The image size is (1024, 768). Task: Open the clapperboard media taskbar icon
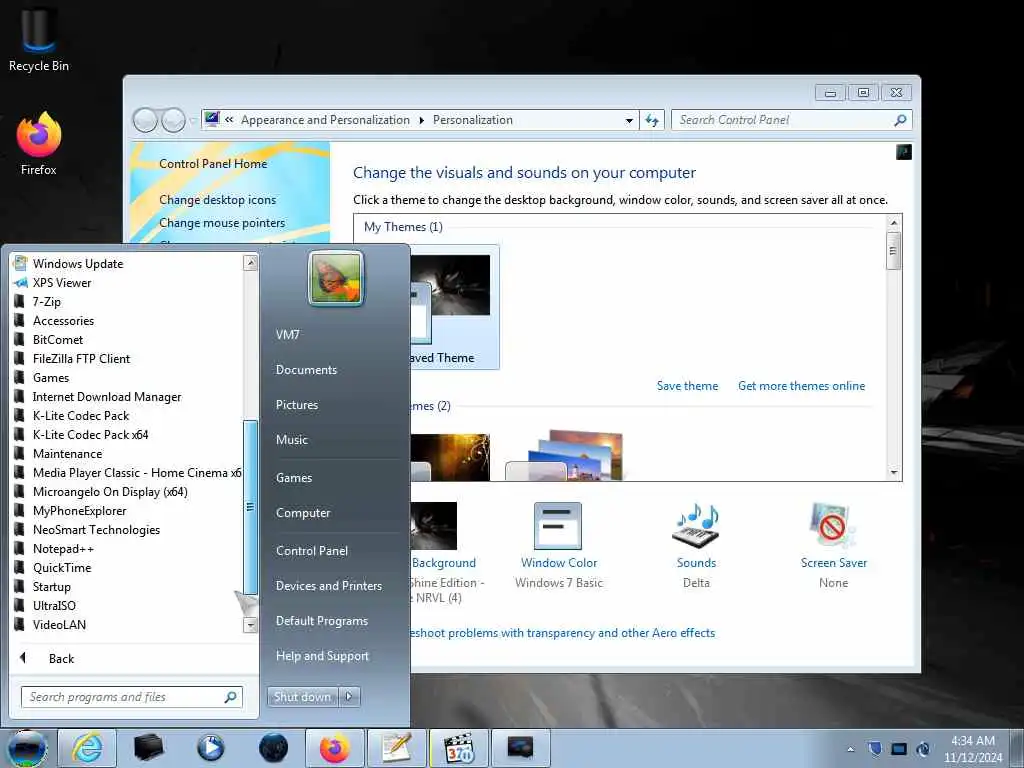point(458,748)
